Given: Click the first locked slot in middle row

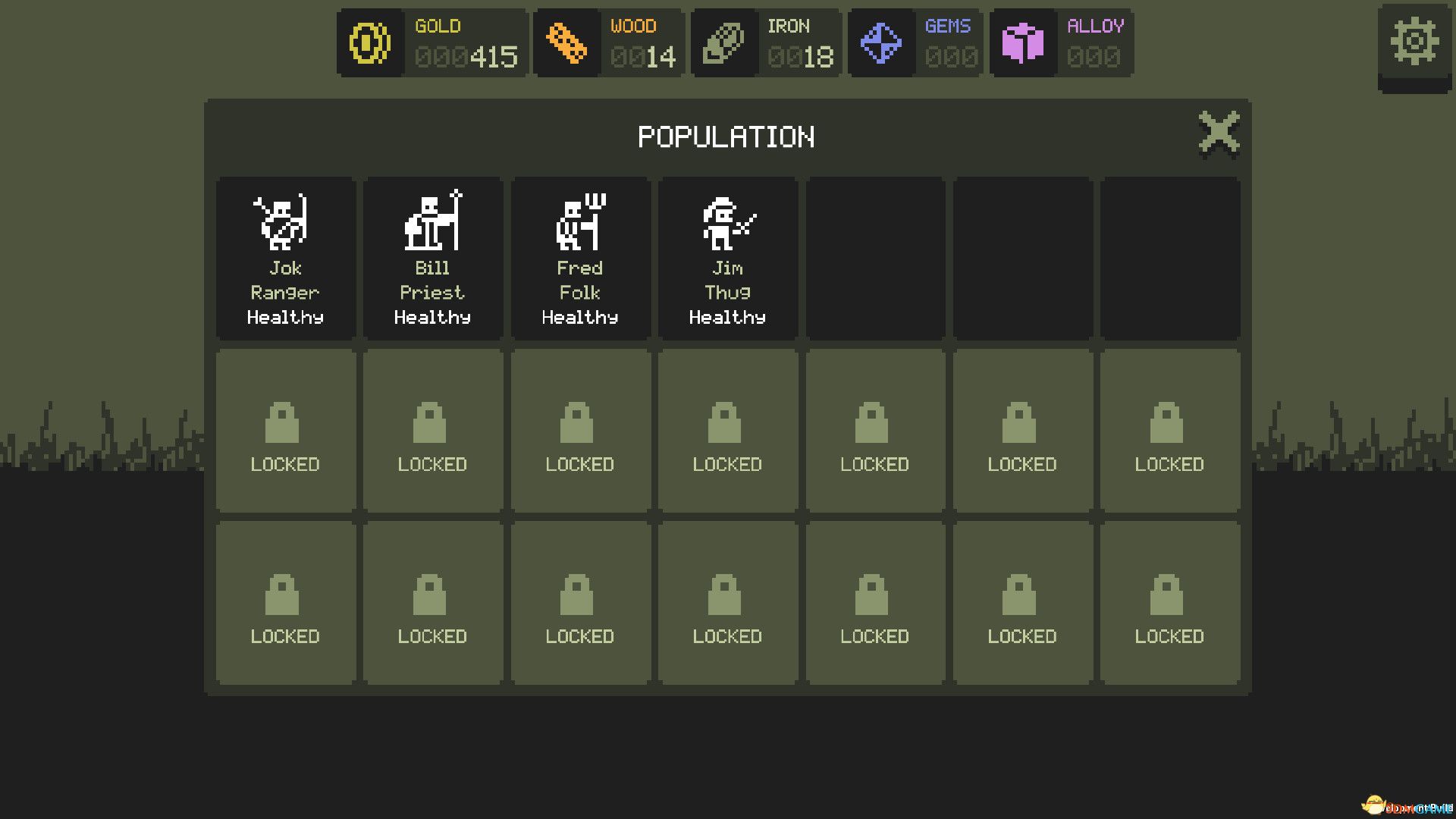Looking at the screenshot, I should point(285,431).
